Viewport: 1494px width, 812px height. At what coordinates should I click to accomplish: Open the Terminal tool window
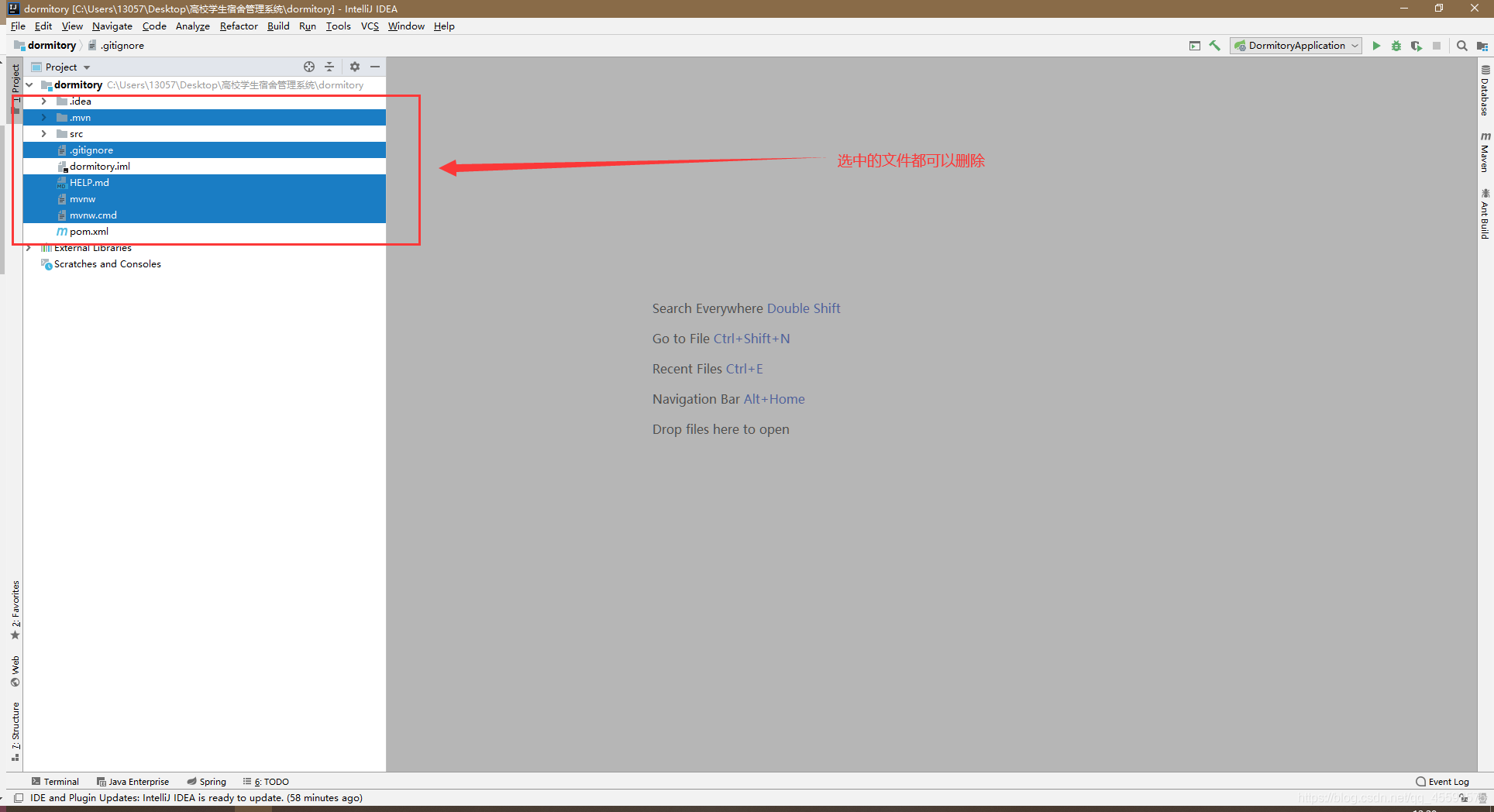(55, 781)
